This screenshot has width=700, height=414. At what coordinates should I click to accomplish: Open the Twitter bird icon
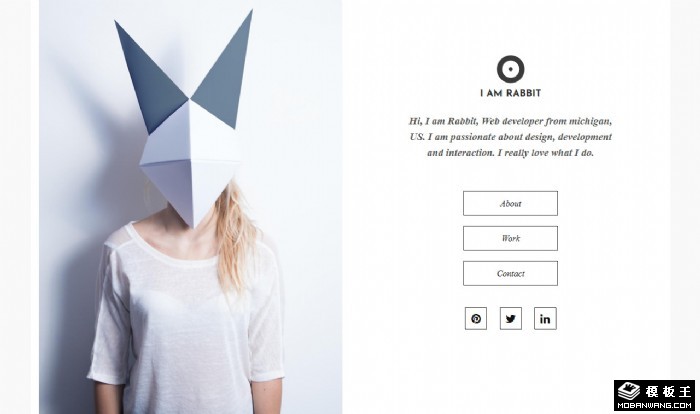pos(511,318)
